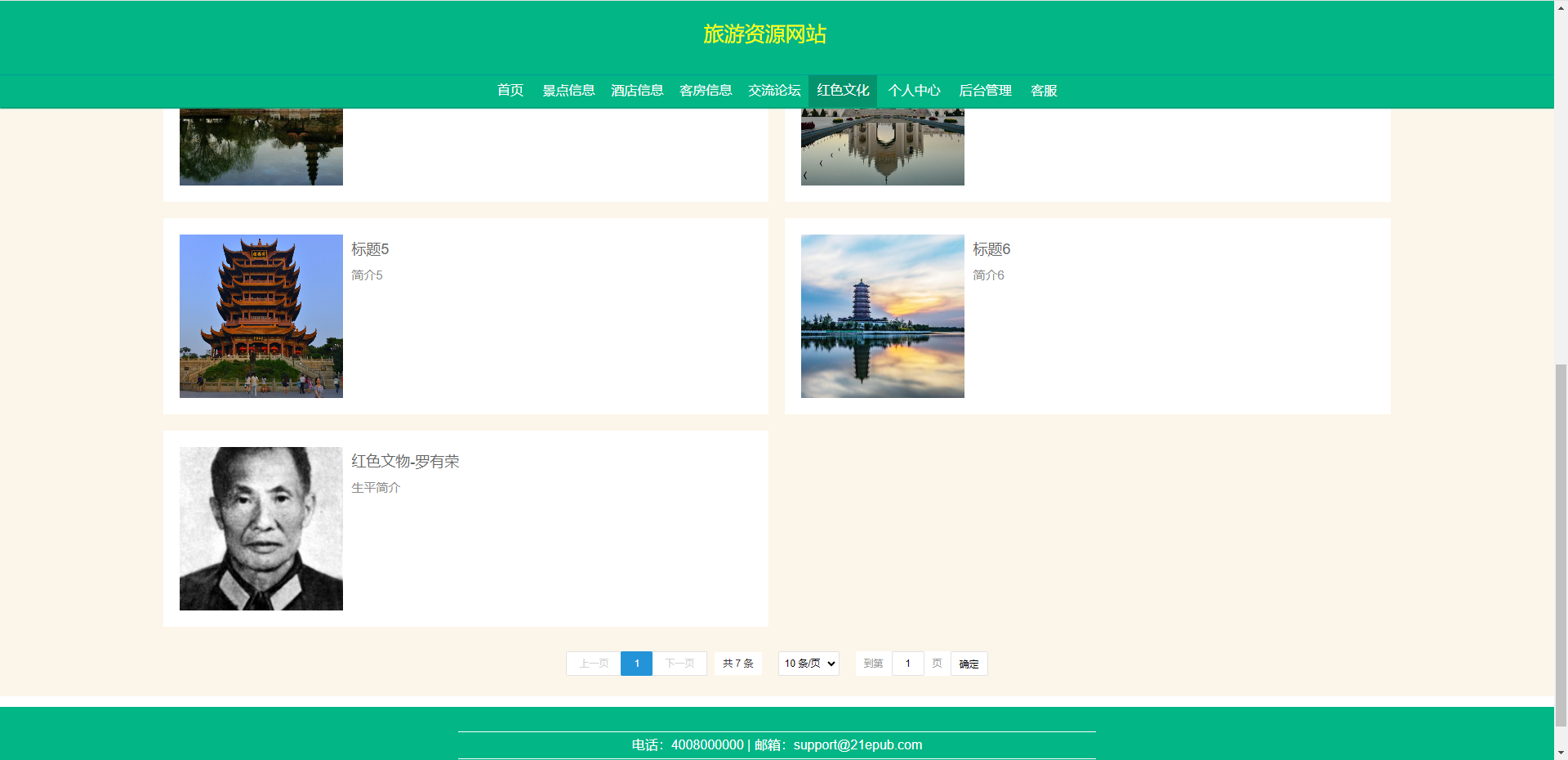Open the 酒店信息 navigation item
This screenshot has height=760, width=1568.
(x=637, y=91)
